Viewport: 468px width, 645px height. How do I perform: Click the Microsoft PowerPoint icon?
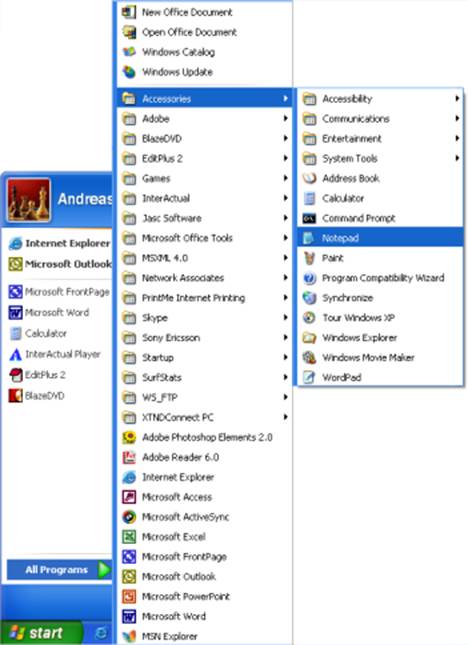129,596
